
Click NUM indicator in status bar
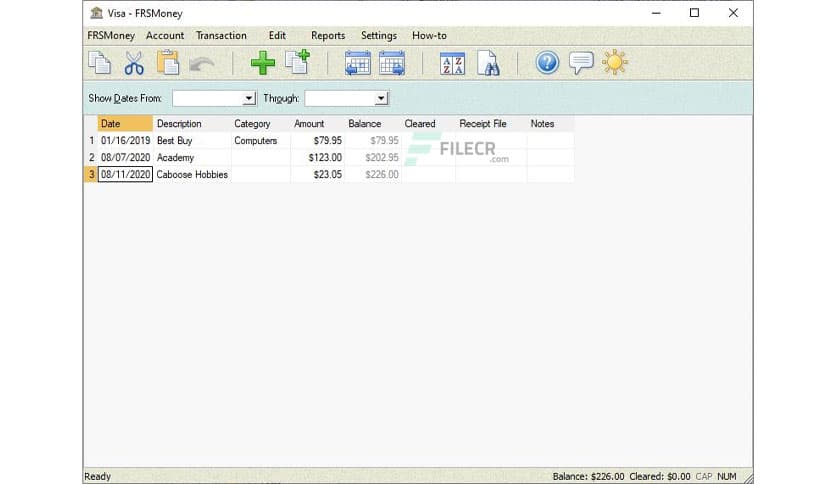click(726, 477)
